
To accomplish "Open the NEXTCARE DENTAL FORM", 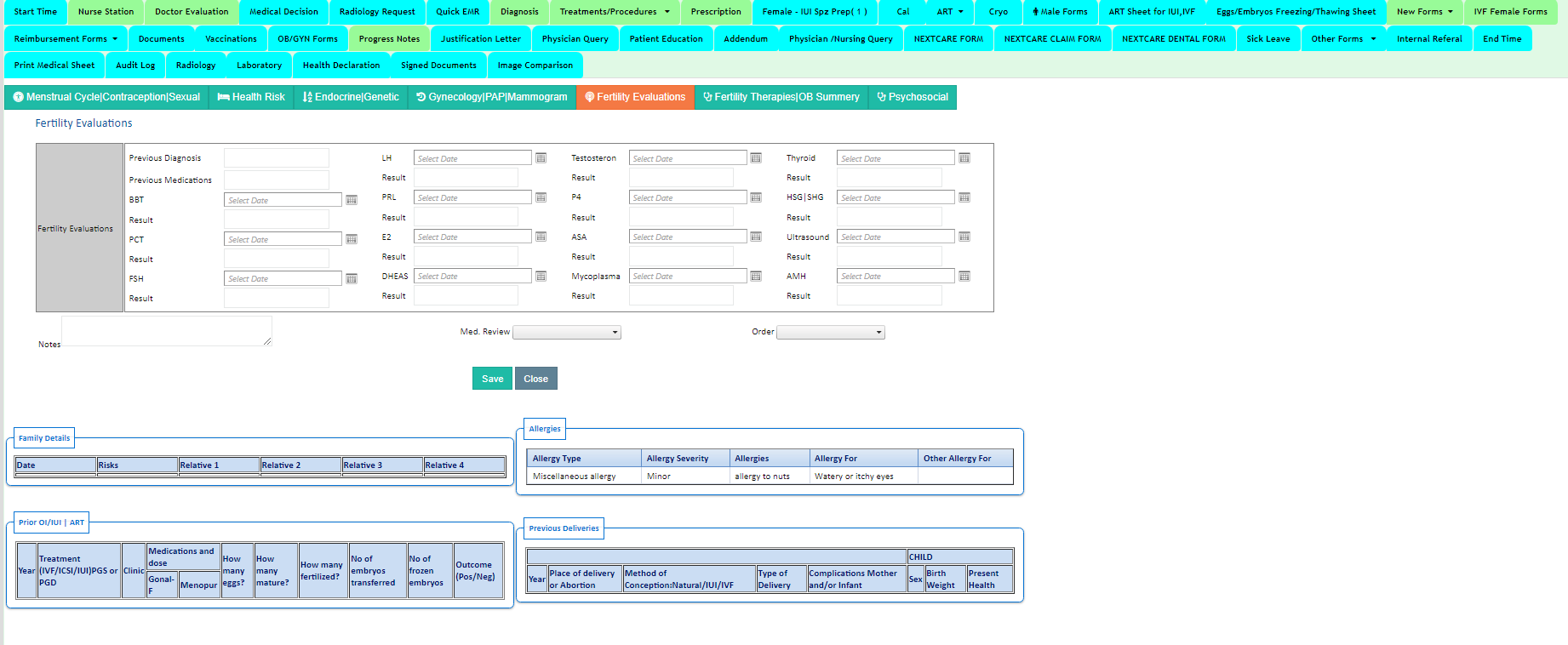I will (1174, 38).
